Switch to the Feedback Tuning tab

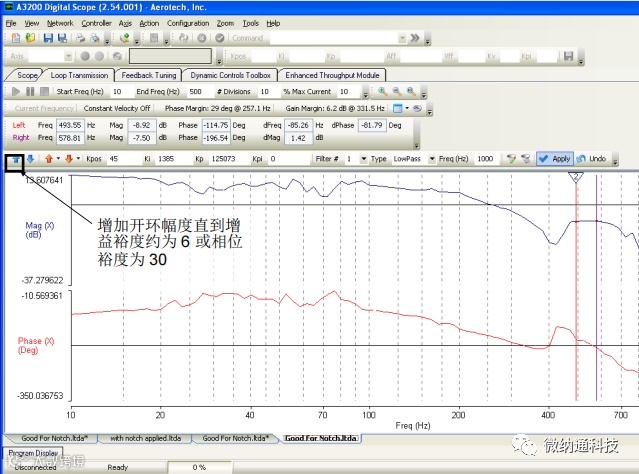tap(149, 75)
